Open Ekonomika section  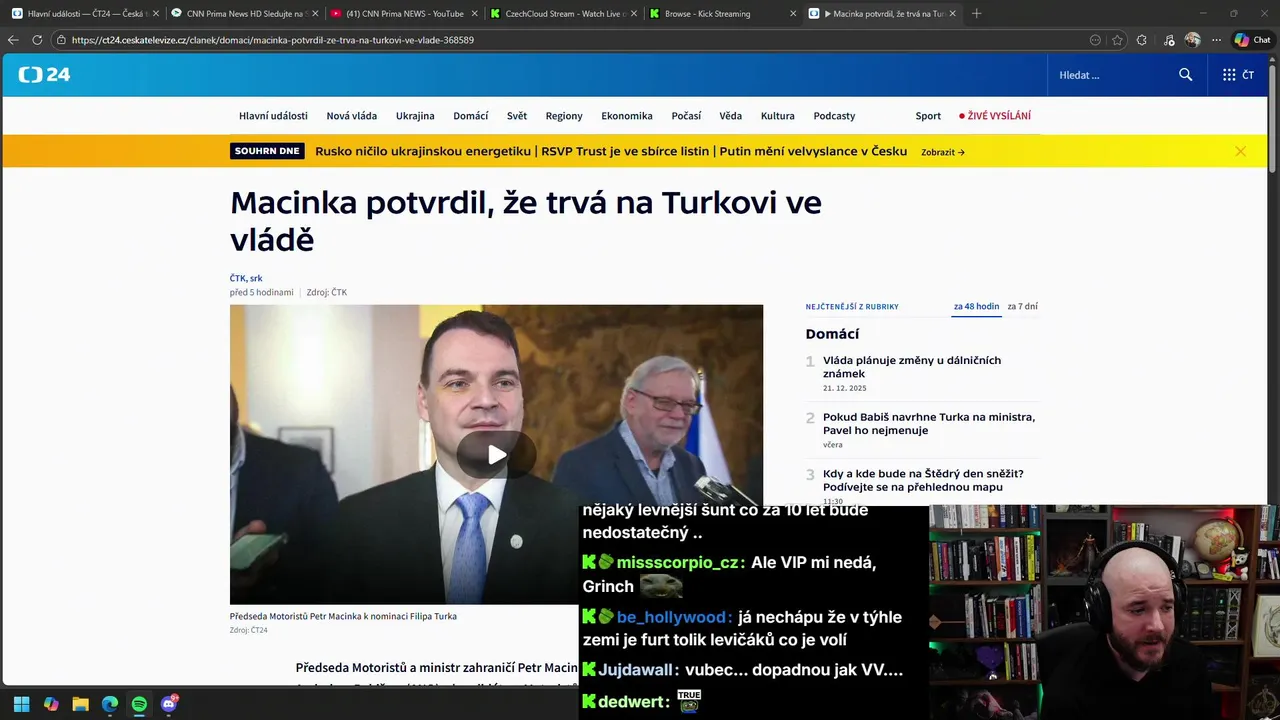point(627,116)
